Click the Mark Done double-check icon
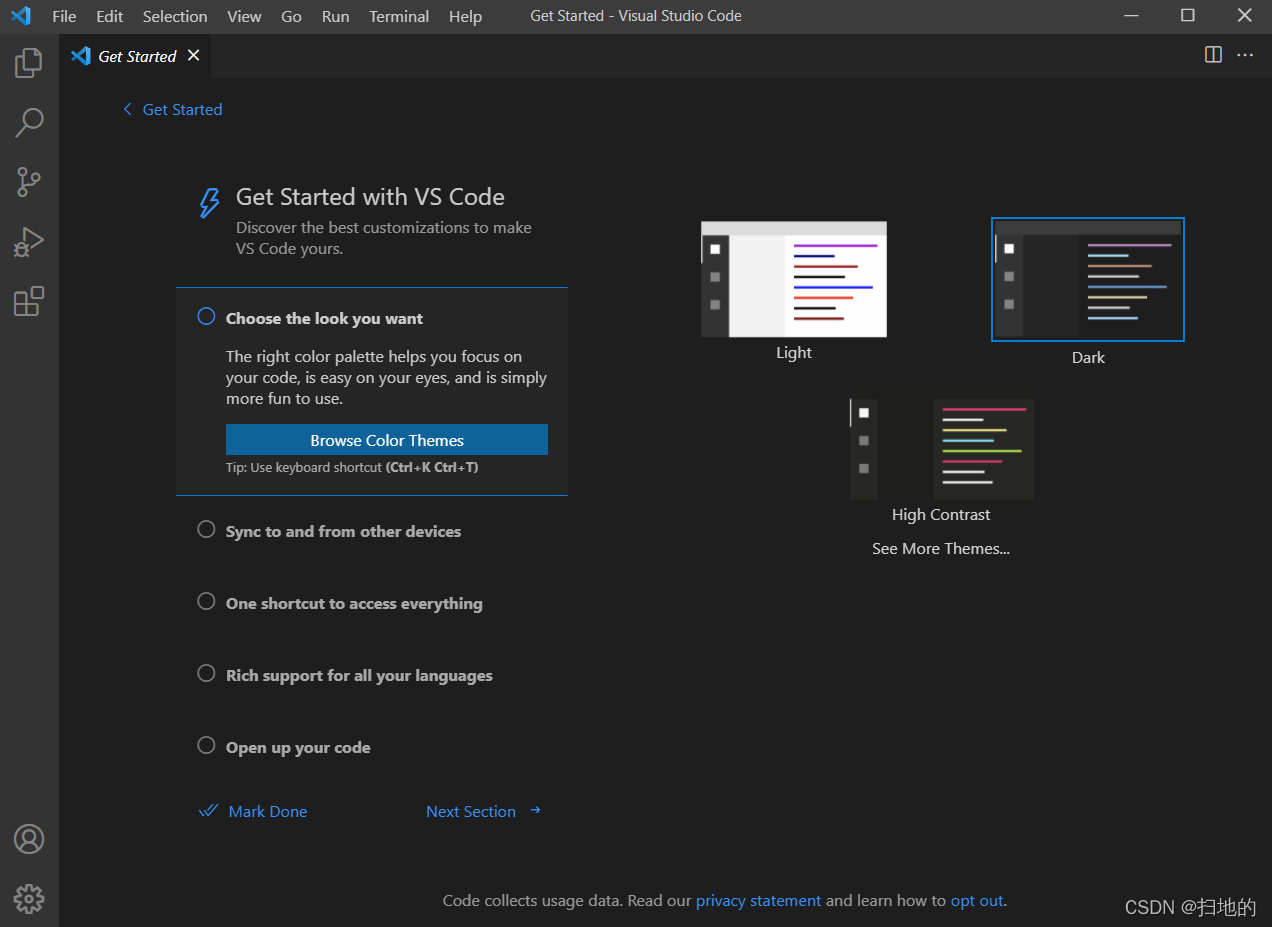The height and width of the screenshot is (927, 1272). [x=209, y=811]
